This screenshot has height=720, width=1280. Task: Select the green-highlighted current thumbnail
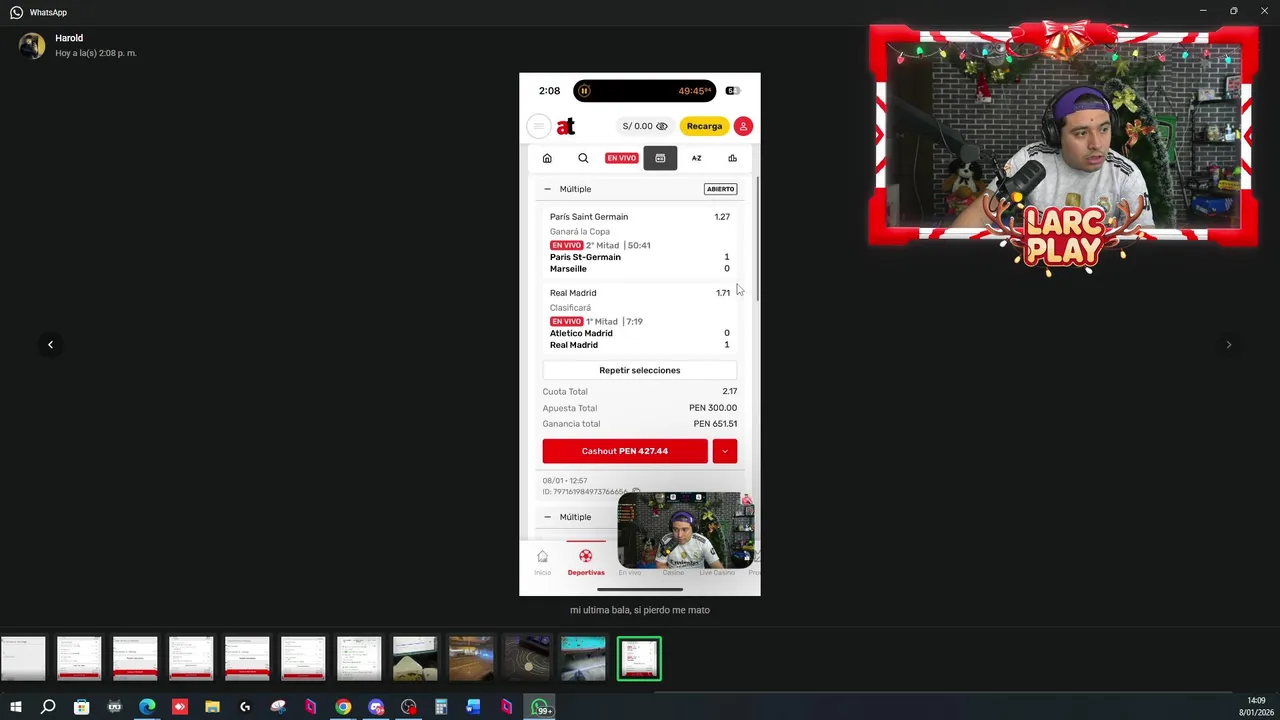(x=639, y=659)
